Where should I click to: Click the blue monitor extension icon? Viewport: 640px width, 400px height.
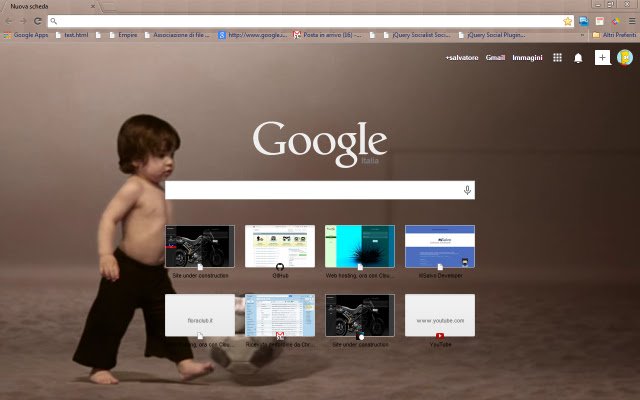click(584, 21)
